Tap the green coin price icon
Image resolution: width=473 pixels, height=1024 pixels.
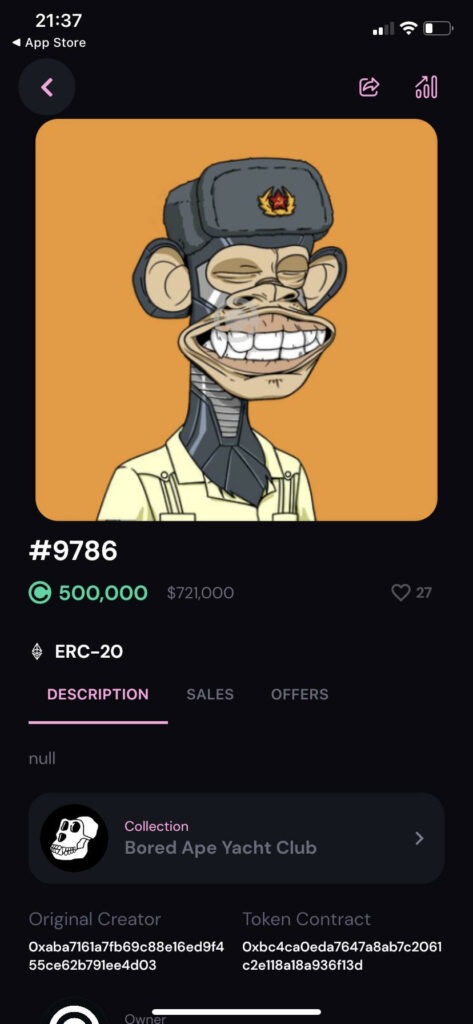point(40,593)
